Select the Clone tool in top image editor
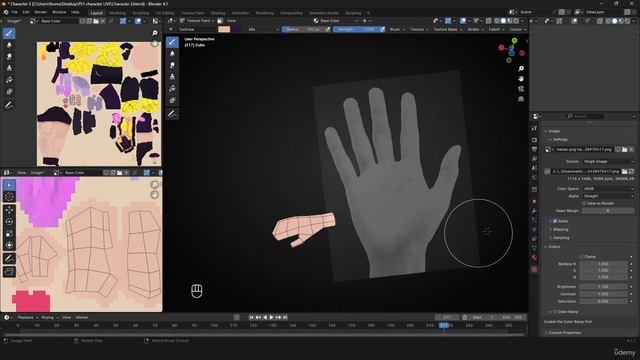The width and height of the screenshot is (640, 360). pos(9,68)
